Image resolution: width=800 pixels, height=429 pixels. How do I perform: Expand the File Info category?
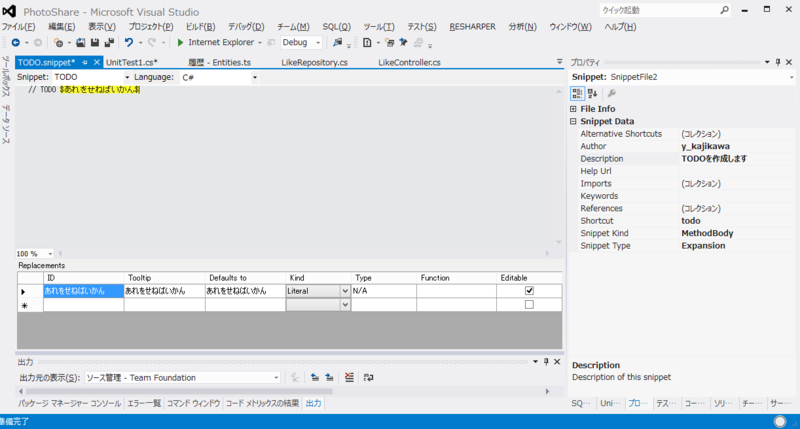(573, 109)
